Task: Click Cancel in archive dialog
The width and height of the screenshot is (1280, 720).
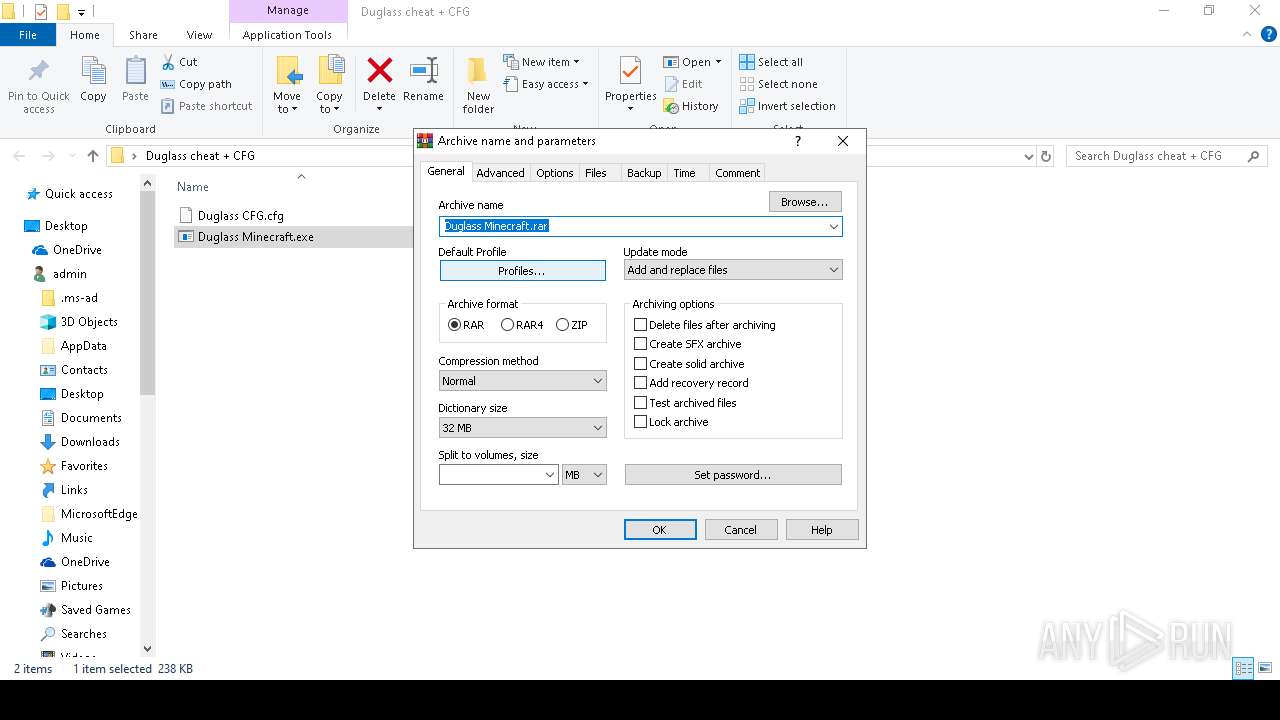Action: pos(741,530)
